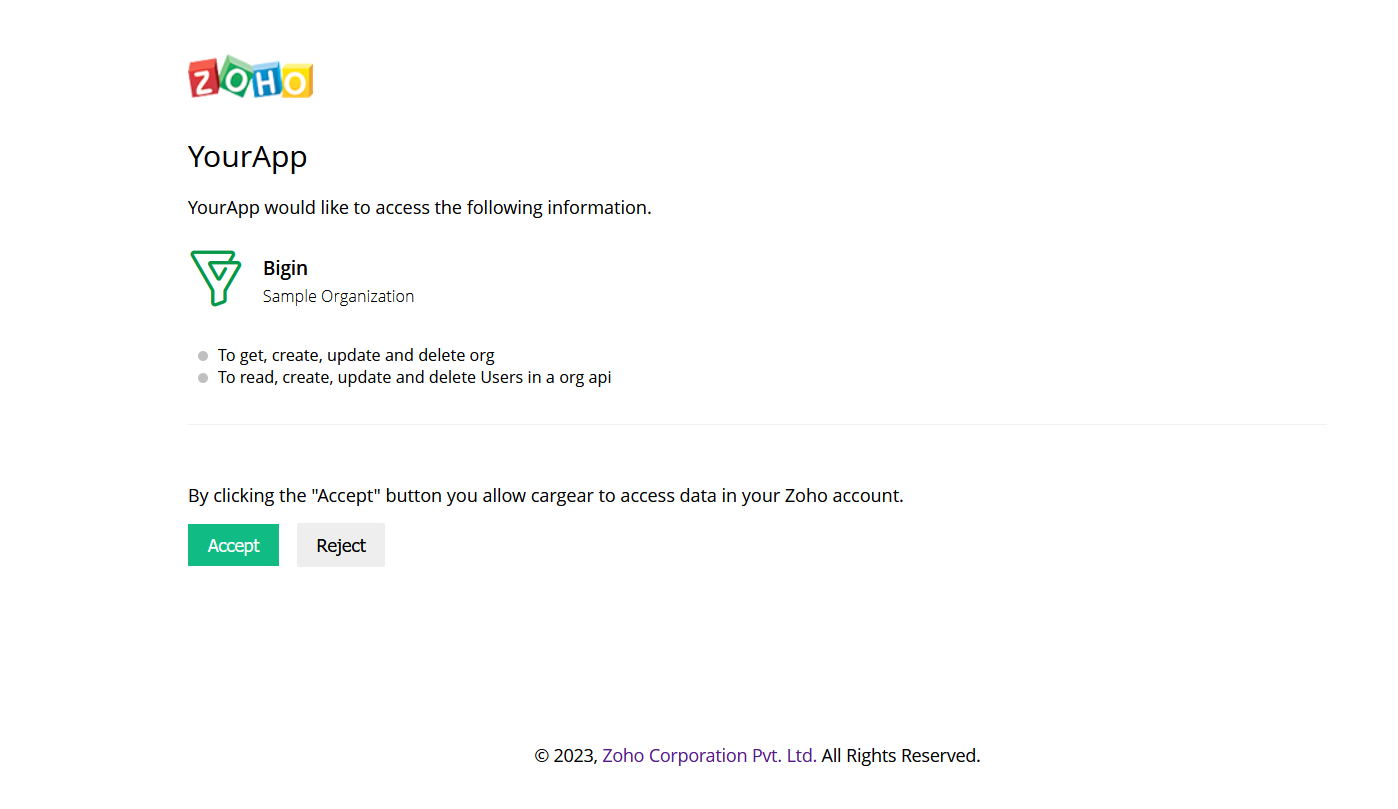
Task: Click "To get, create, update and delete org"
Action: pos(356,355)
